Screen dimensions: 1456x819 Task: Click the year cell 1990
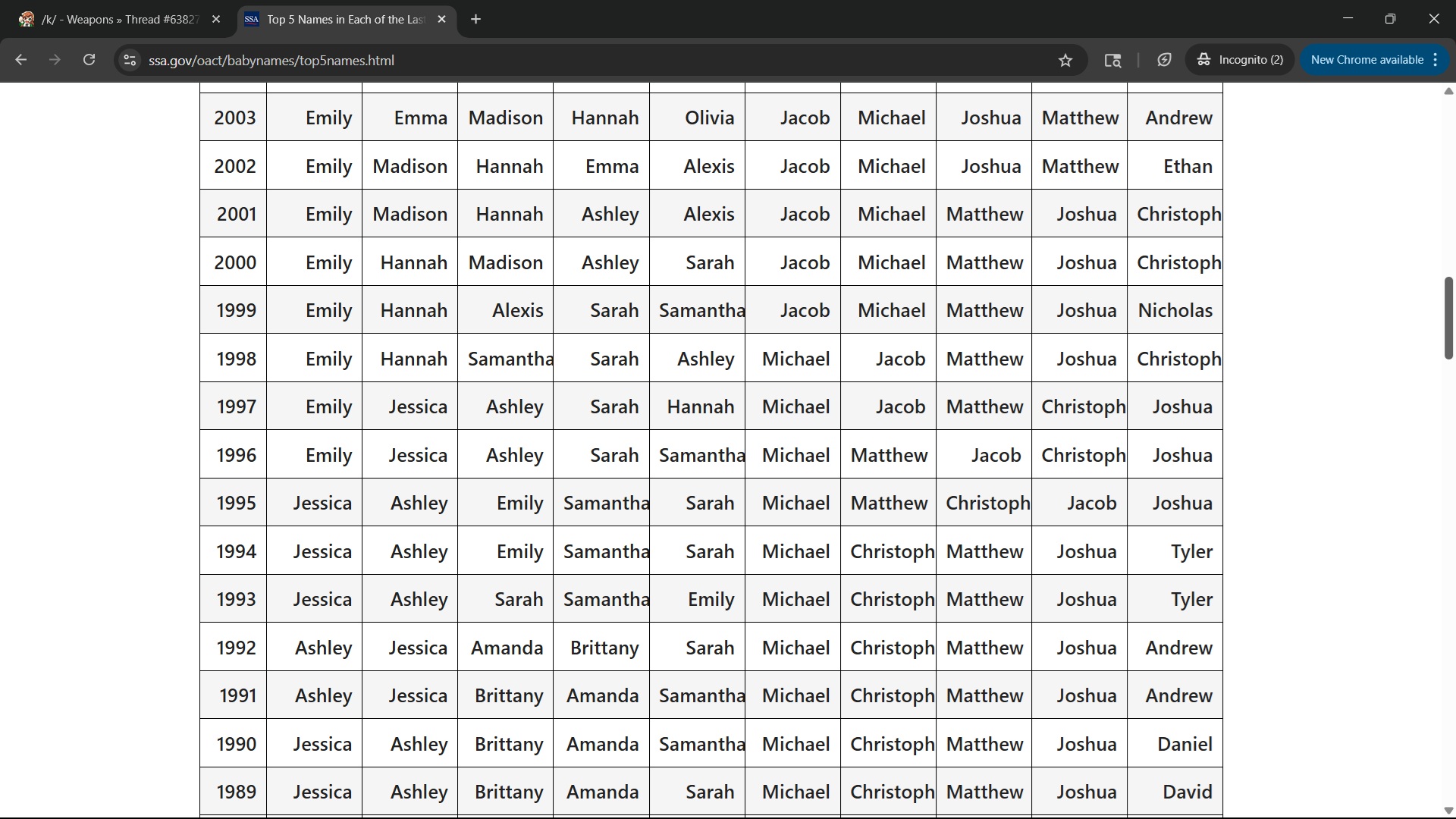click(234, 744)
